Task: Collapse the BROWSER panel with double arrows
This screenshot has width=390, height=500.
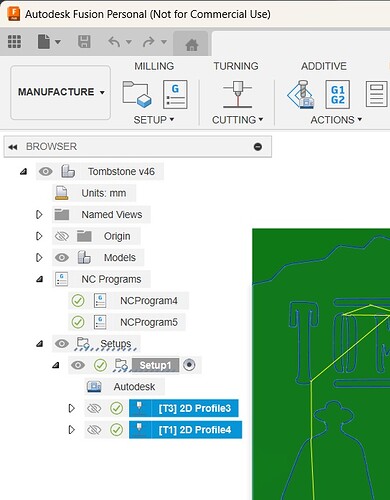Action: [x=13, y=147]
